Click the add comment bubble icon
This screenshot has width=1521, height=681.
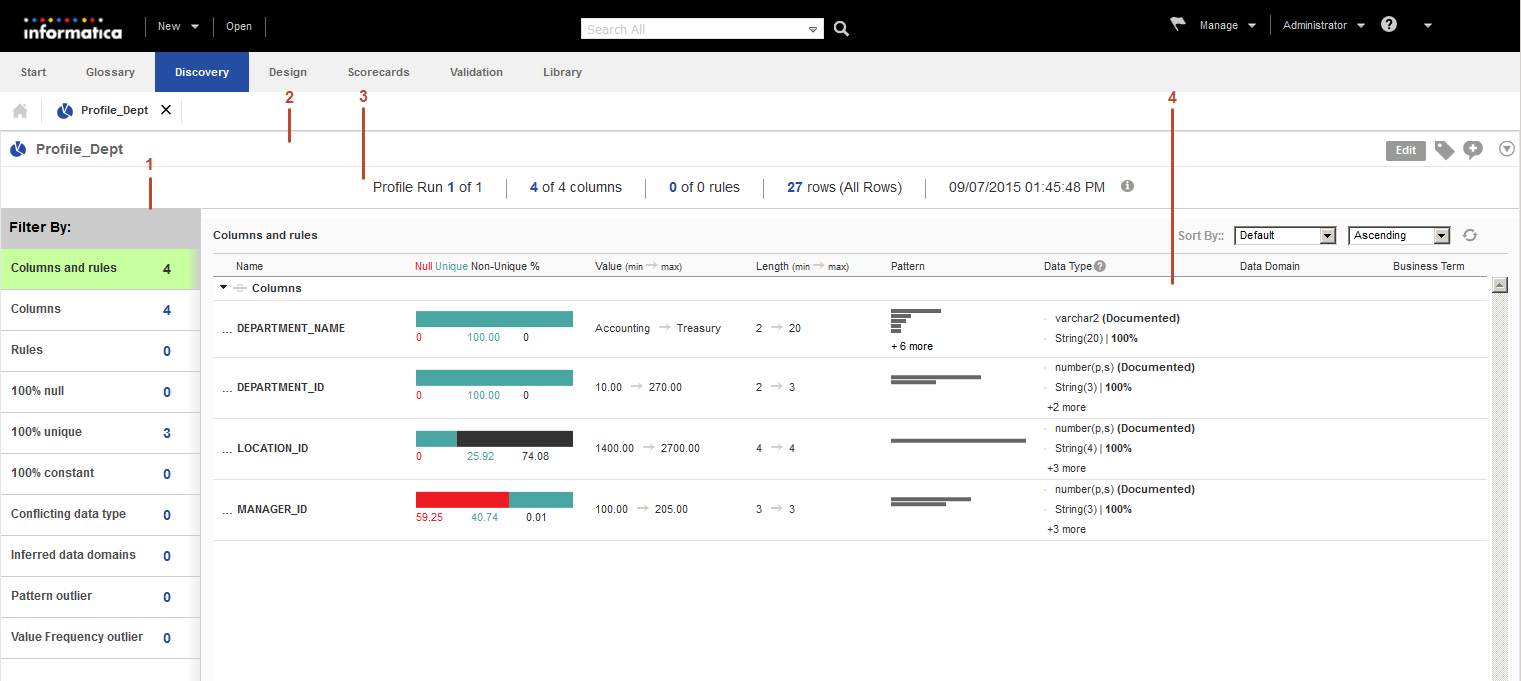[x=1472, y=150]
